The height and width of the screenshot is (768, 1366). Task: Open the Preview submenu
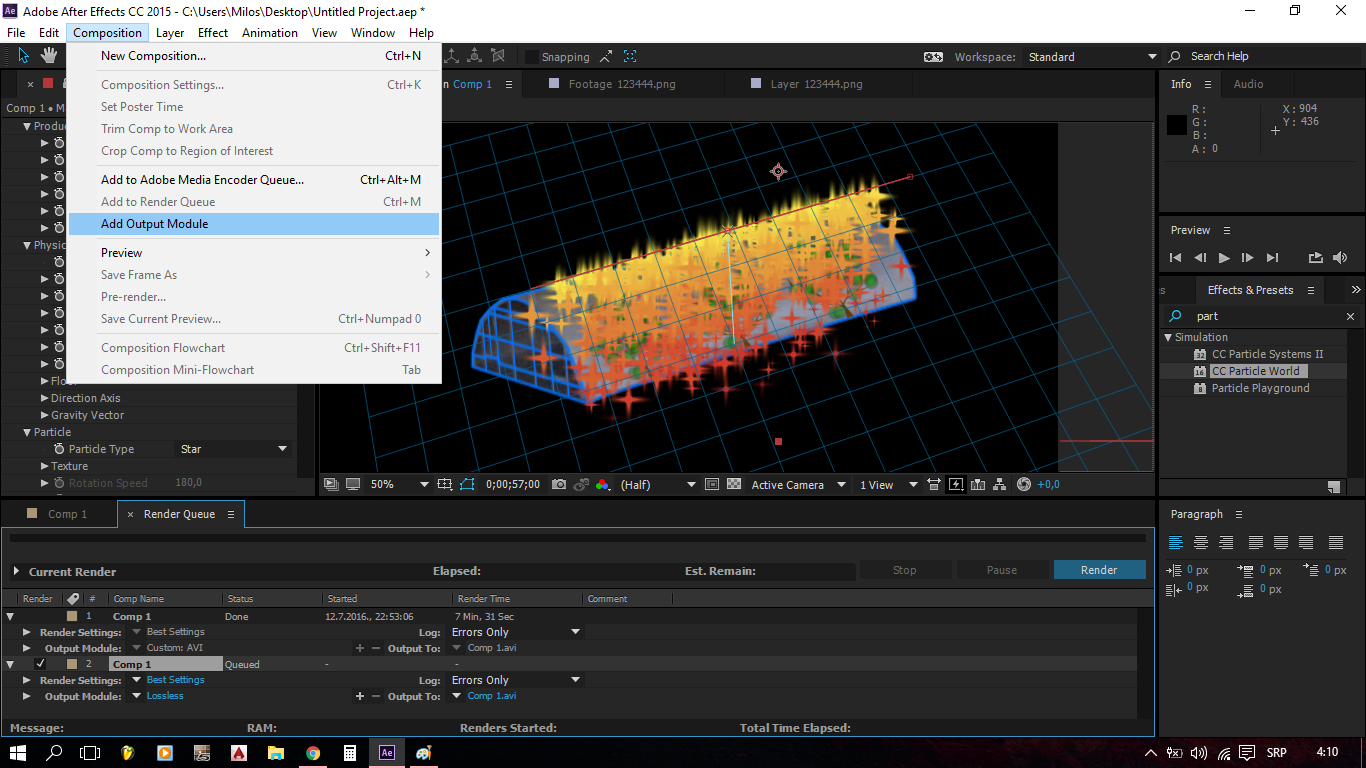(x=254, y=253)
